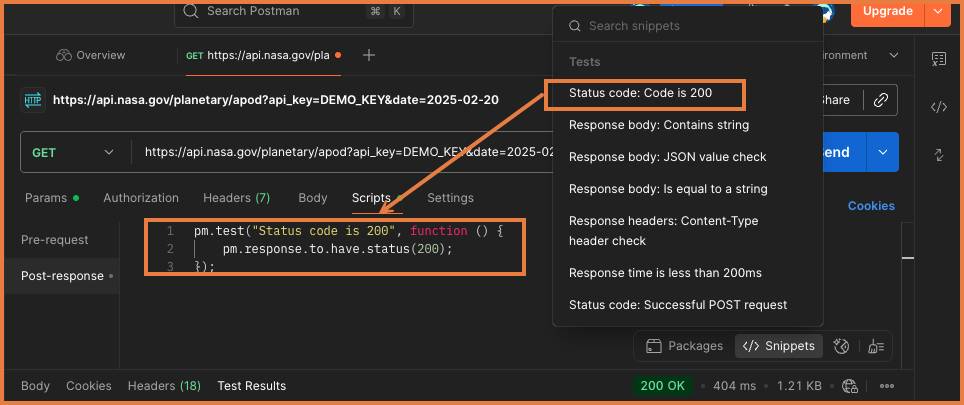Focus the Search Postman field
964x405 pixels.
pos(293,11)
